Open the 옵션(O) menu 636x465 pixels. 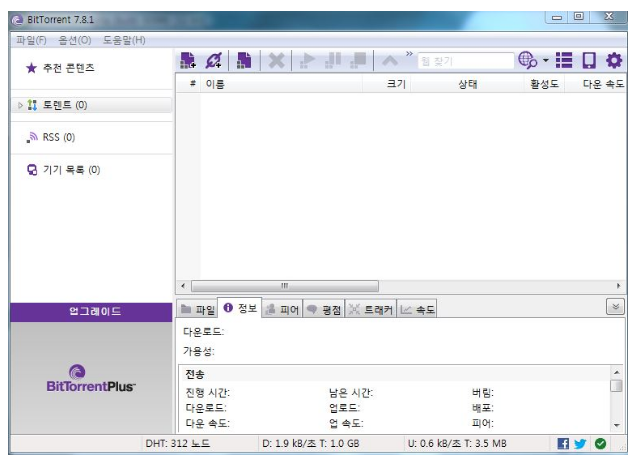click(x=75, y=40)
